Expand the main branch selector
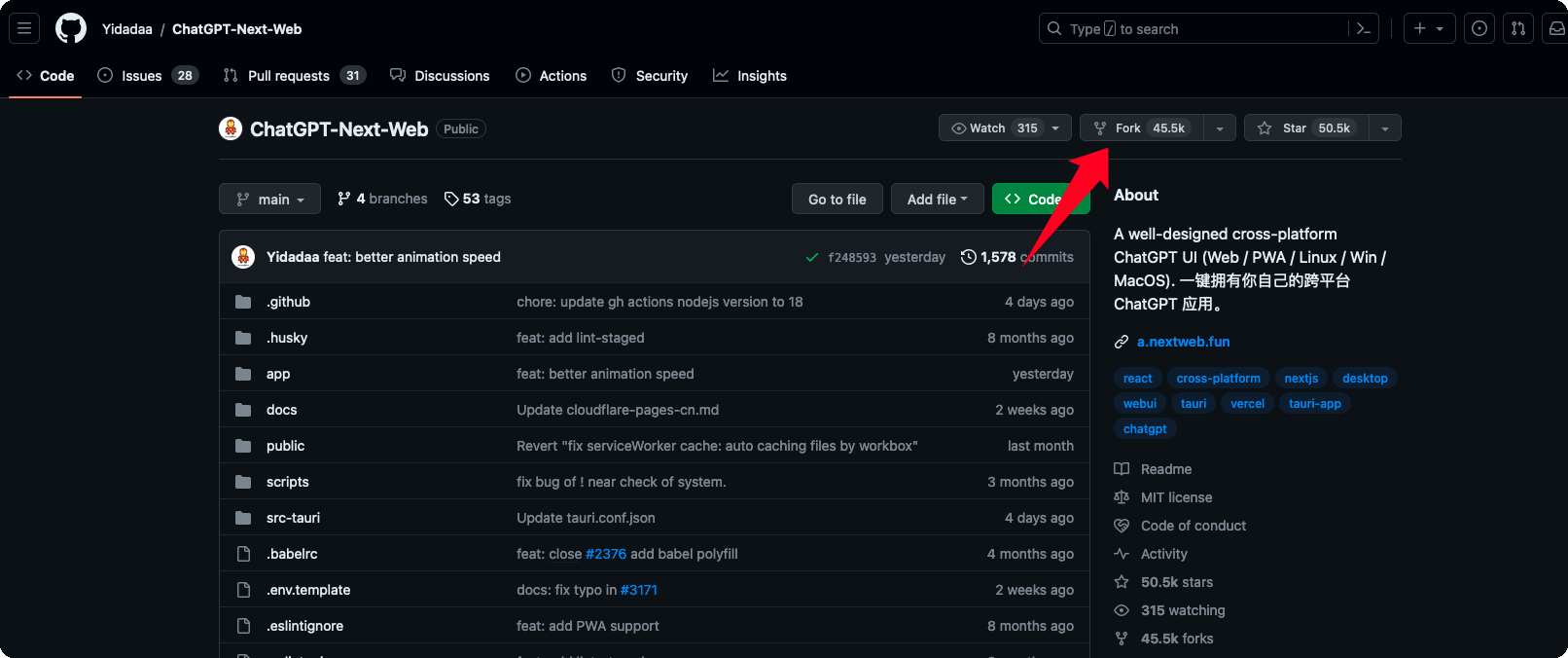 (269, 199)
